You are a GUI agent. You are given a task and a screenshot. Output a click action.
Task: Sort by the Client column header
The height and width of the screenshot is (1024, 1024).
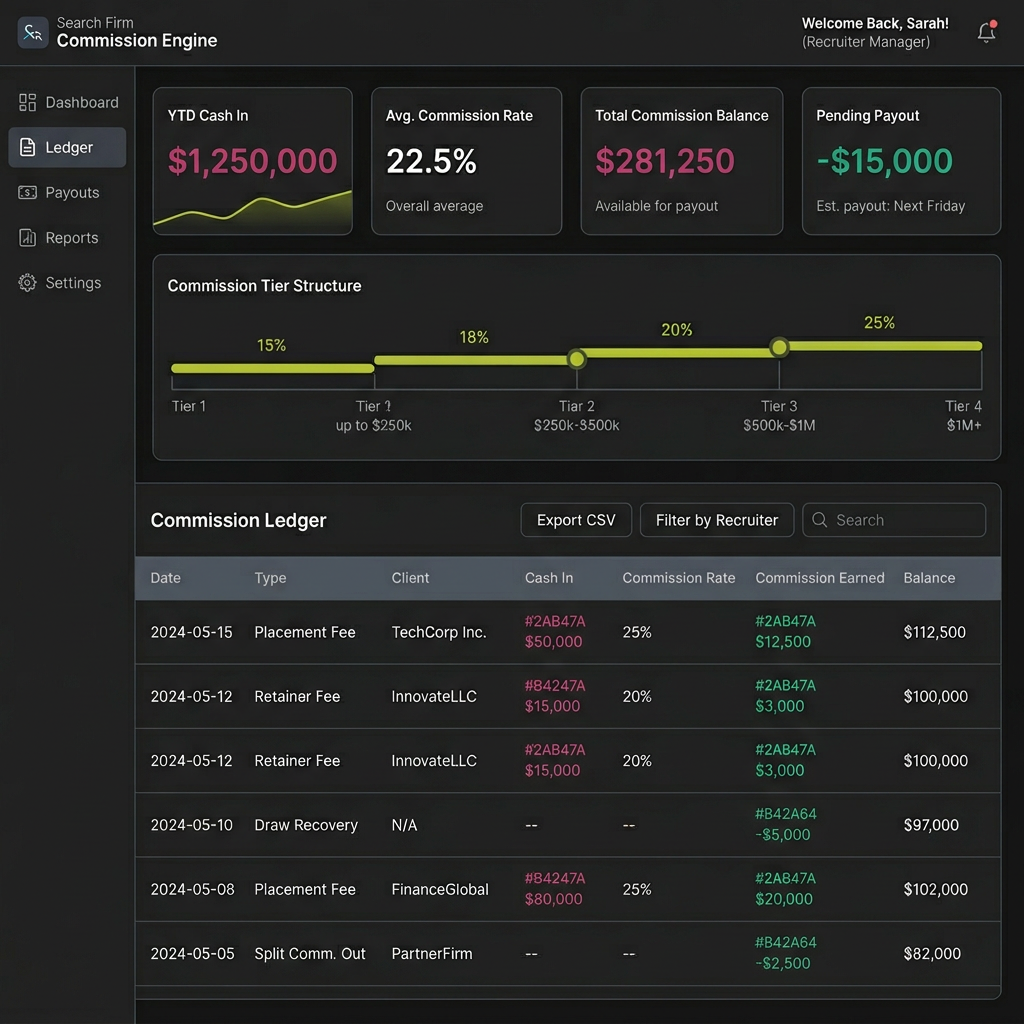tap(410, 578)
